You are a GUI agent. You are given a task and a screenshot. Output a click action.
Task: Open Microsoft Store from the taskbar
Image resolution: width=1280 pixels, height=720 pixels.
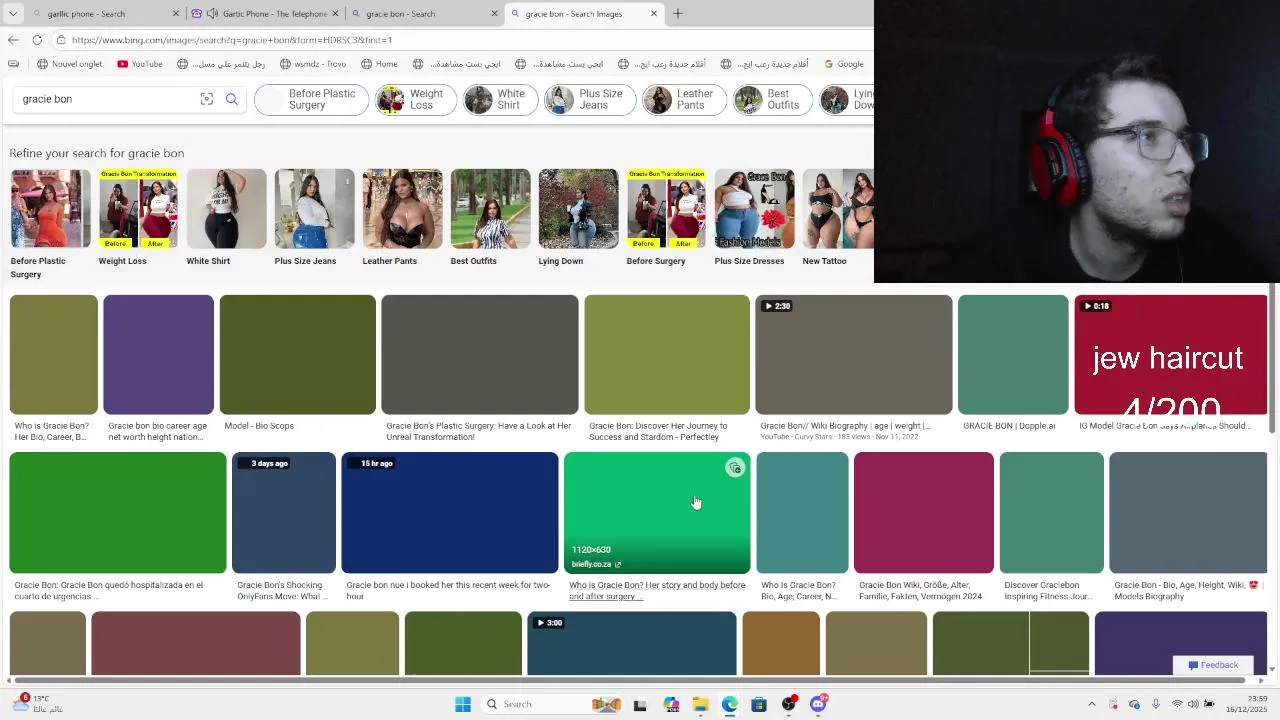click(x=759, y=704)
